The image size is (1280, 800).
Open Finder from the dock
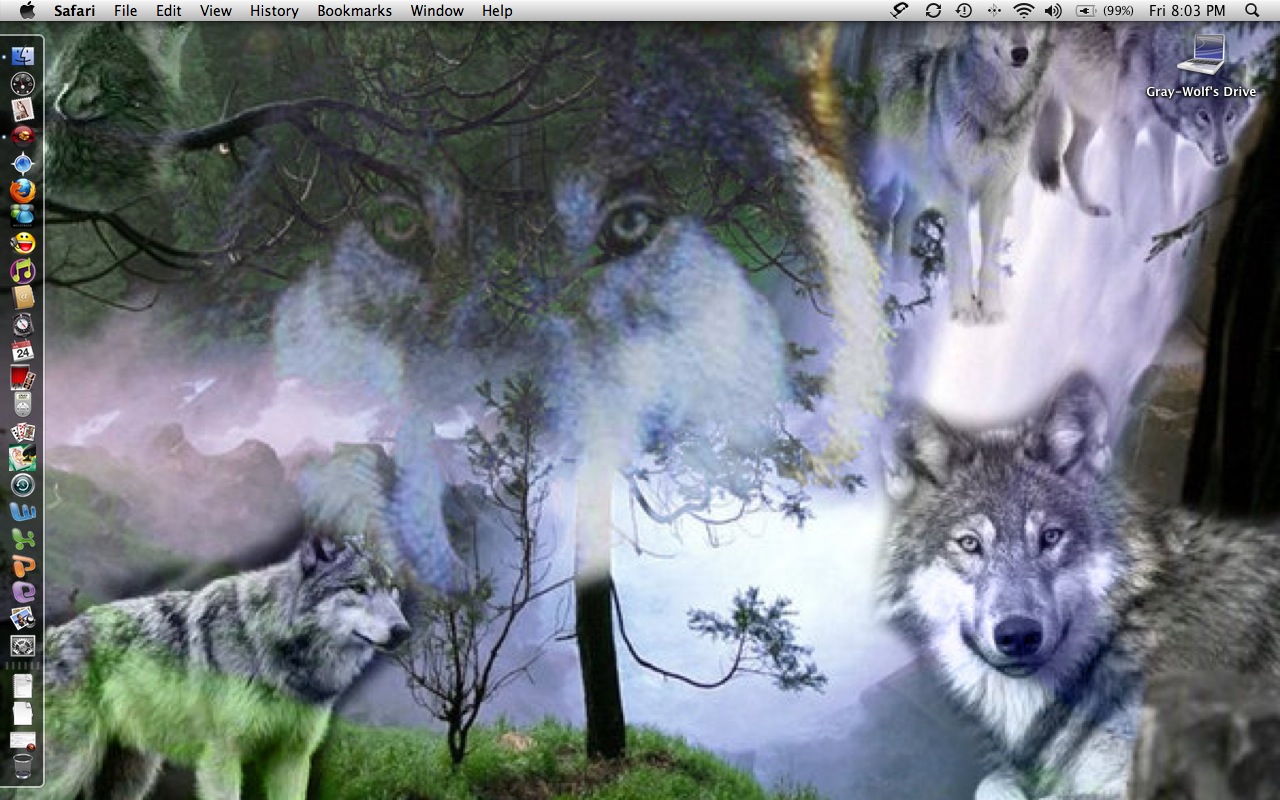click(23, 56)
